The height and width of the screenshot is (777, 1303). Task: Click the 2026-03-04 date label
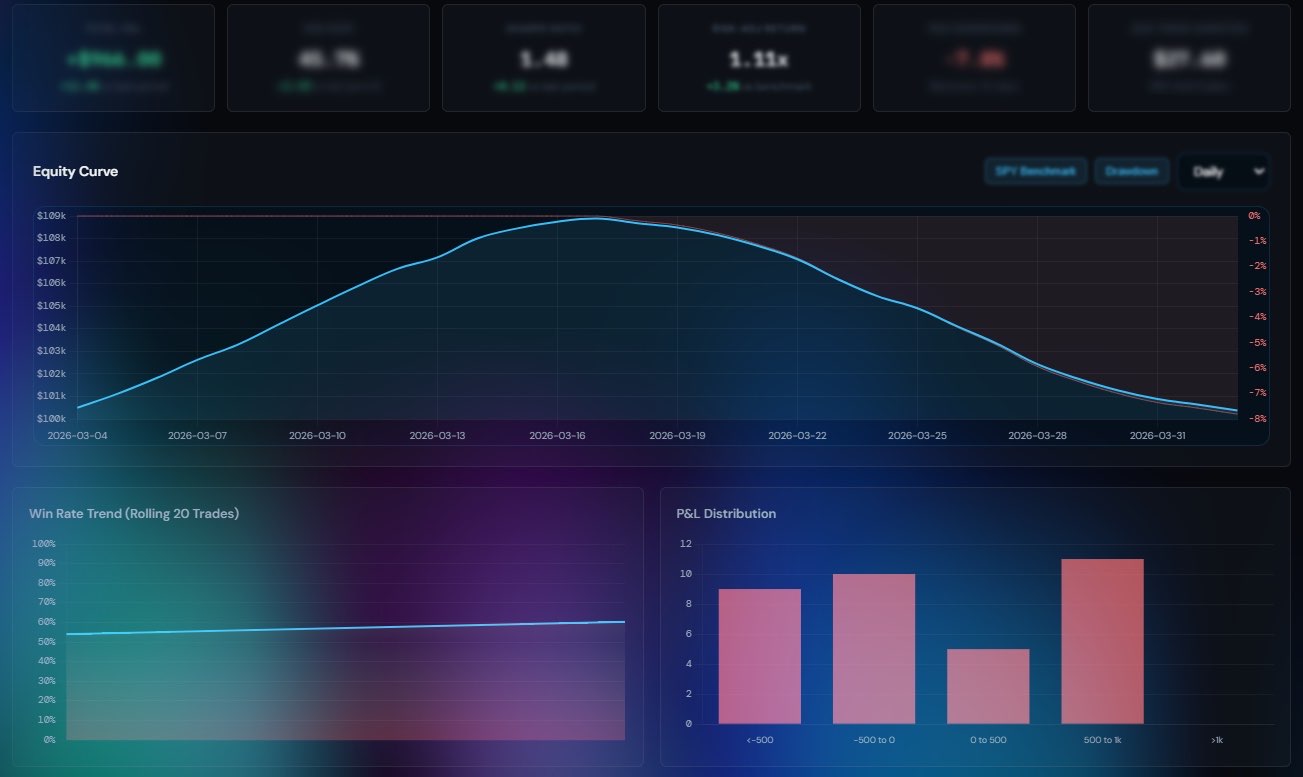tap(77, 435)
